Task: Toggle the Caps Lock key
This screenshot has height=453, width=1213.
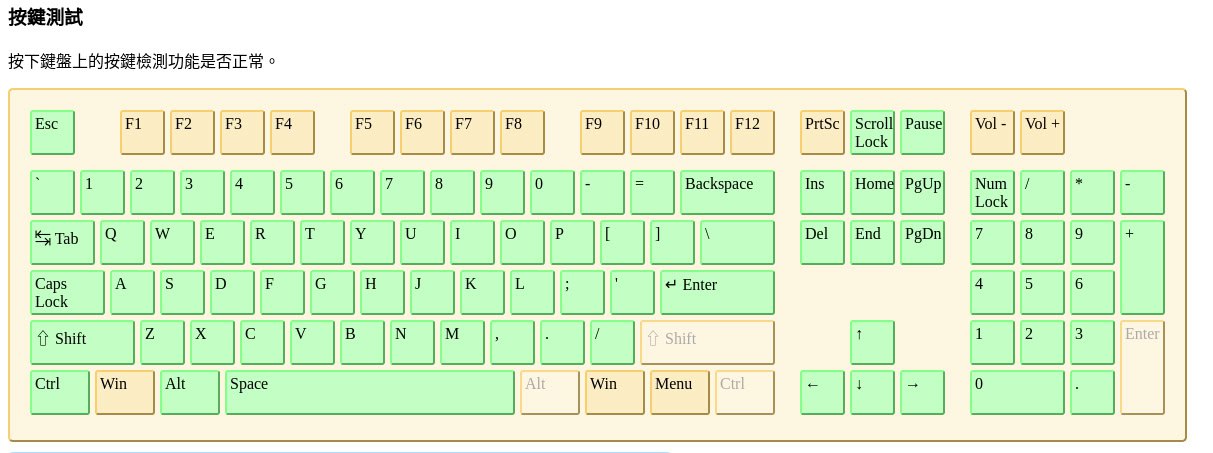Action: [x=67, y=292]
